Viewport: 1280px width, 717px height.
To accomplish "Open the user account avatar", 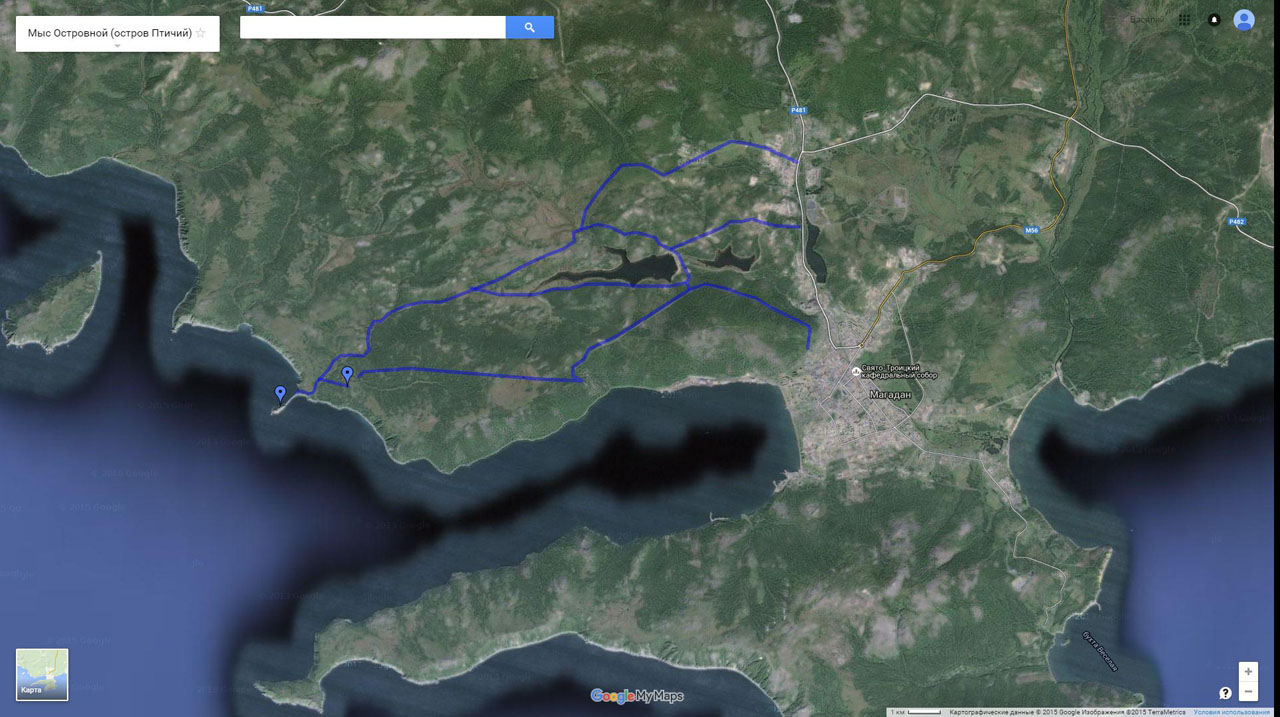I will click(x=1244, y=19).
